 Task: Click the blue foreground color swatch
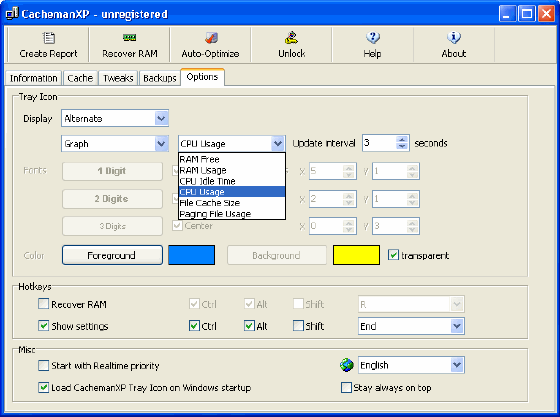coord(191,255)
